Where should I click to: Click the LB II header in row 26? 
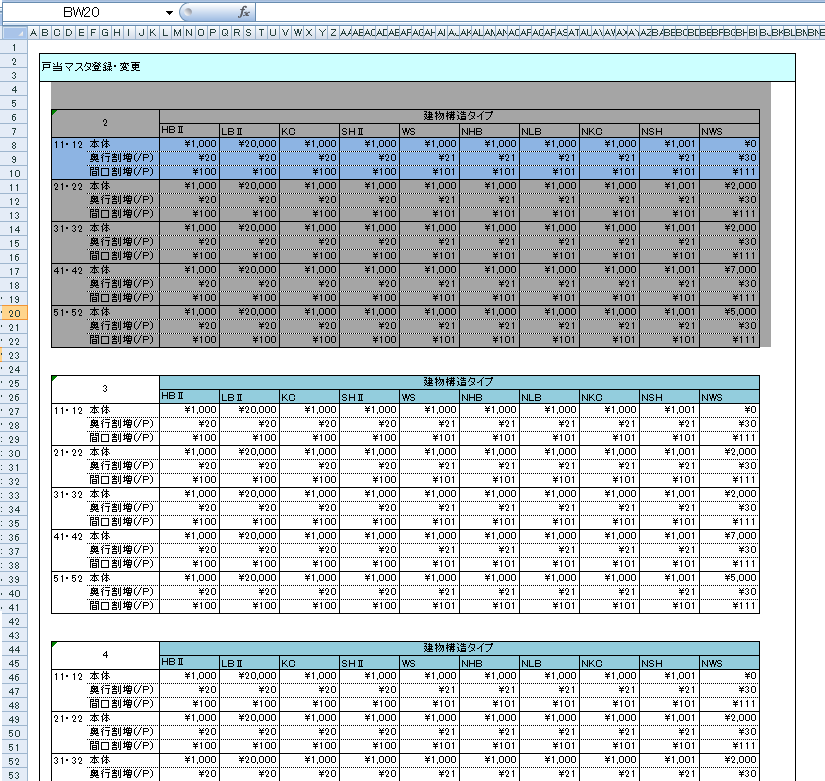tap(249, 396)
